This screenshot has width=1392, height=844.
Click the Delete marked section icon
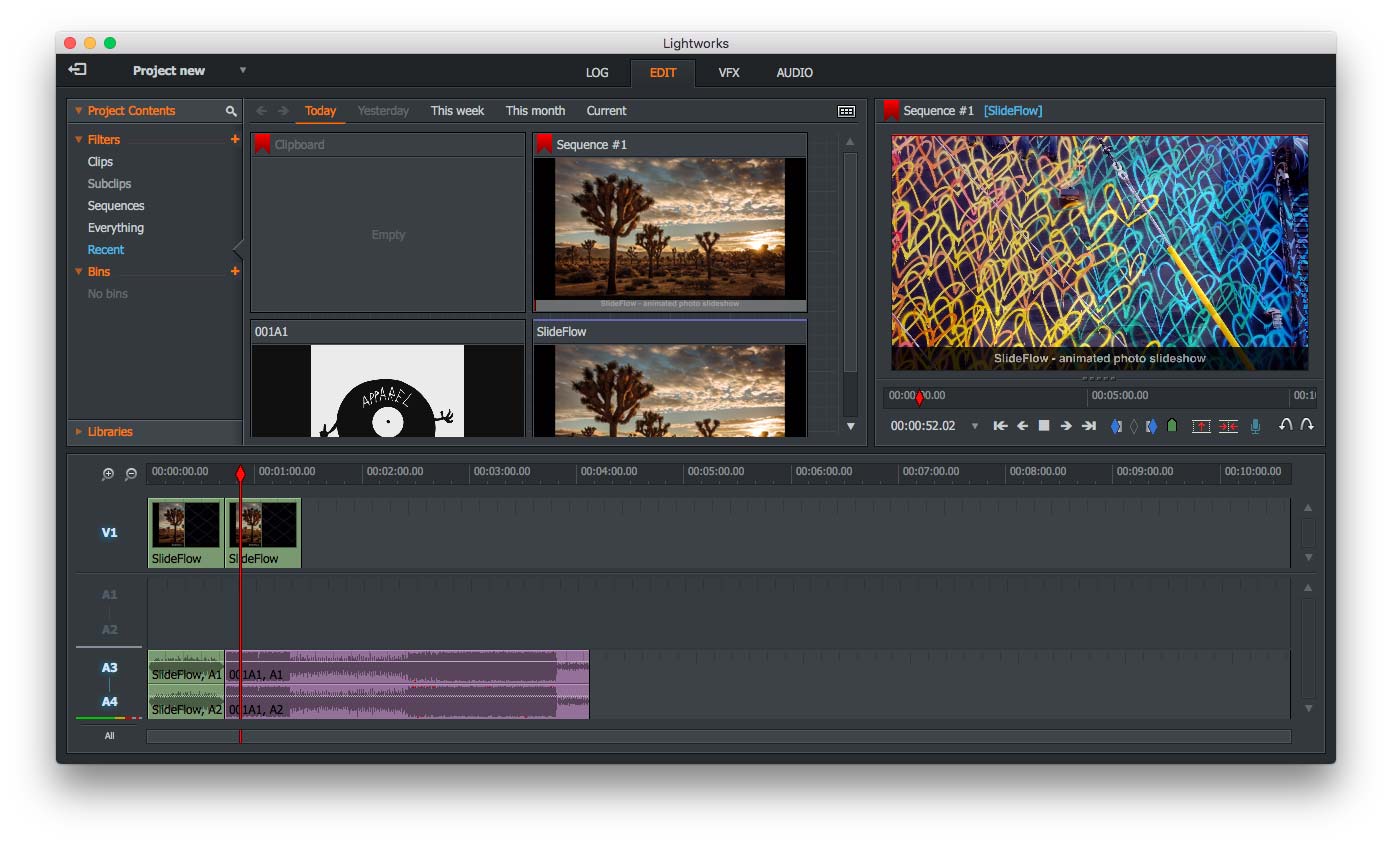coord(1228,426)
